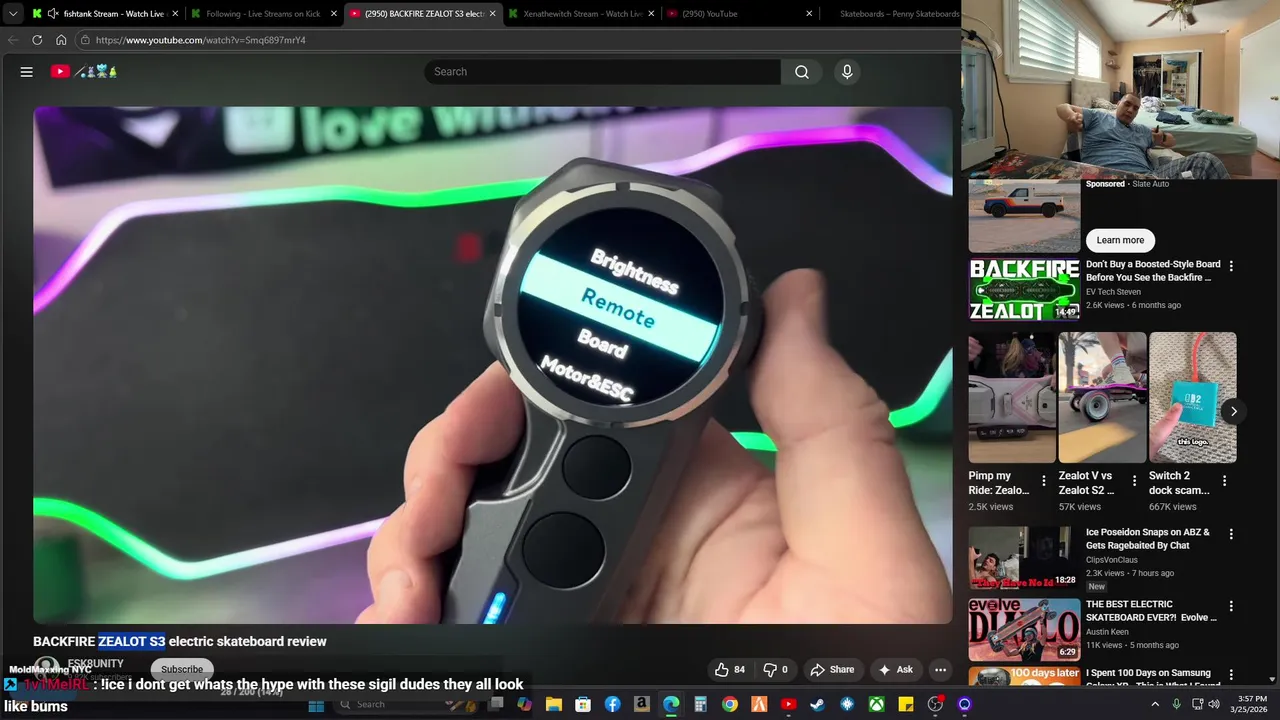Image resolution: width=1280 pixels, height=720 pixels.
Task: Close the BACKFIRE ZEALOT S3 tab
Action: (492, 14)
